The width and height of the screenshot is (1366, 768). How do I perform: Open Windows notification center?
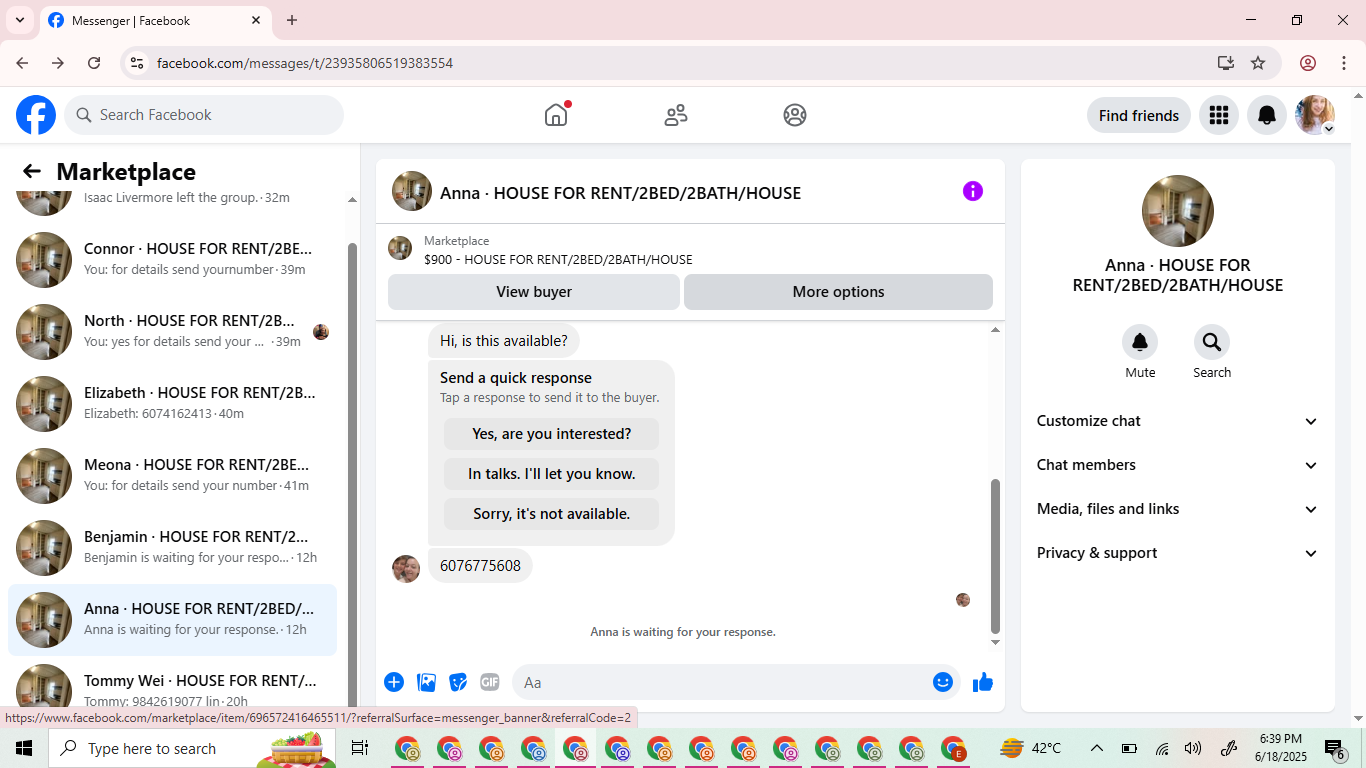point(1336,748)
